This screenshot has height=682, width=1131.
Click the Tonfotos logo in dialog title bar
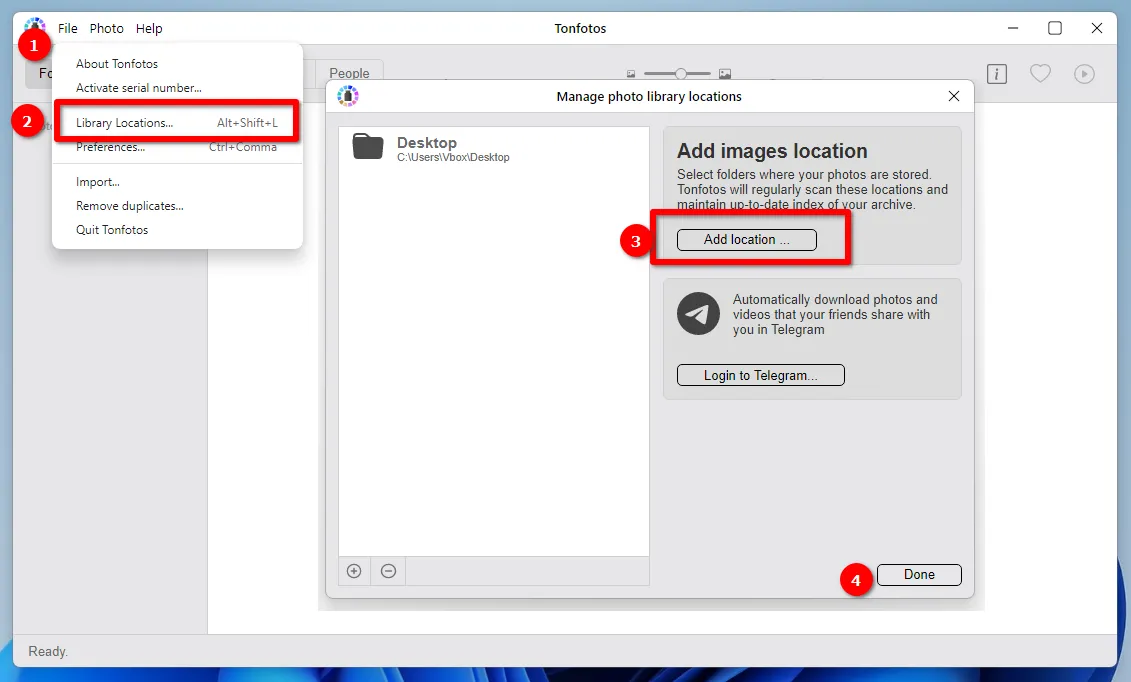coord(348,96)
